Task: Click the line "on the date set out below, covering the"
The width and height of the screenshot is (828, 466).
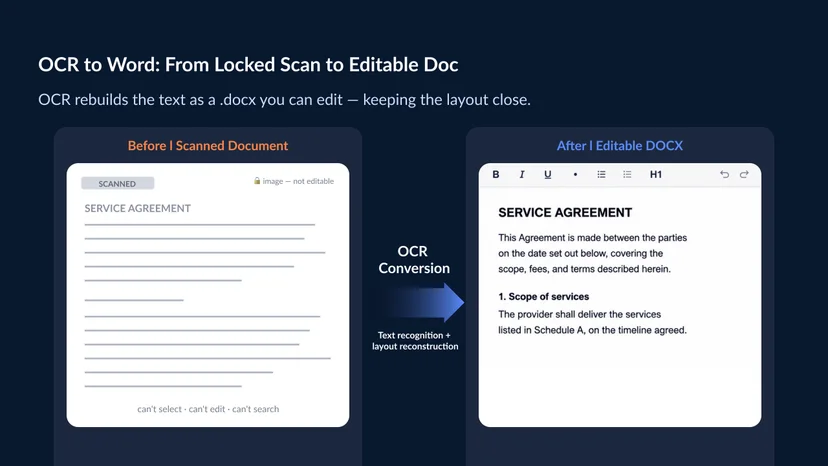Action: tap(580, 253)
